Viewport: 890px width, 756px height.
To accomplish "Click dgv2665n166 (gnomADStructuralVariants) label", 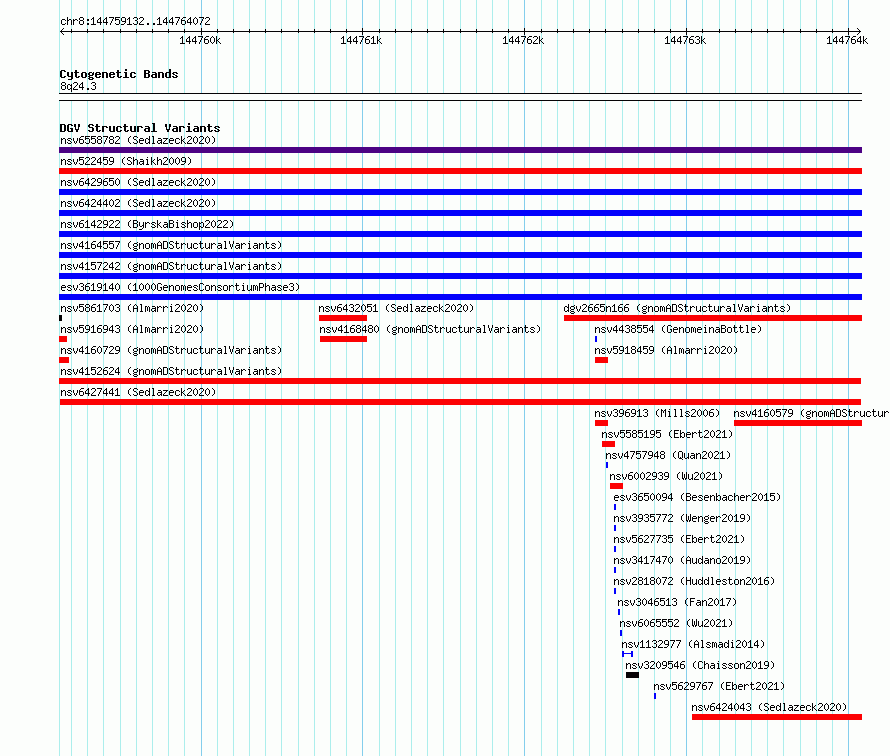I will pos(677,308).
